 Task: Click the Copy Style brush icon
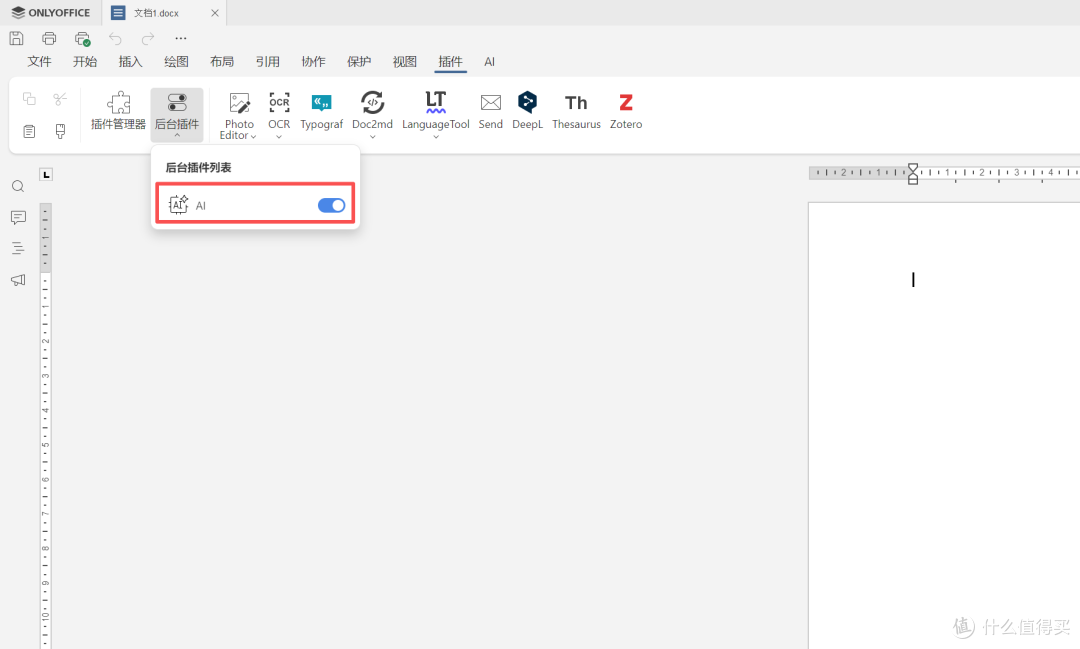tap(60, 131)
